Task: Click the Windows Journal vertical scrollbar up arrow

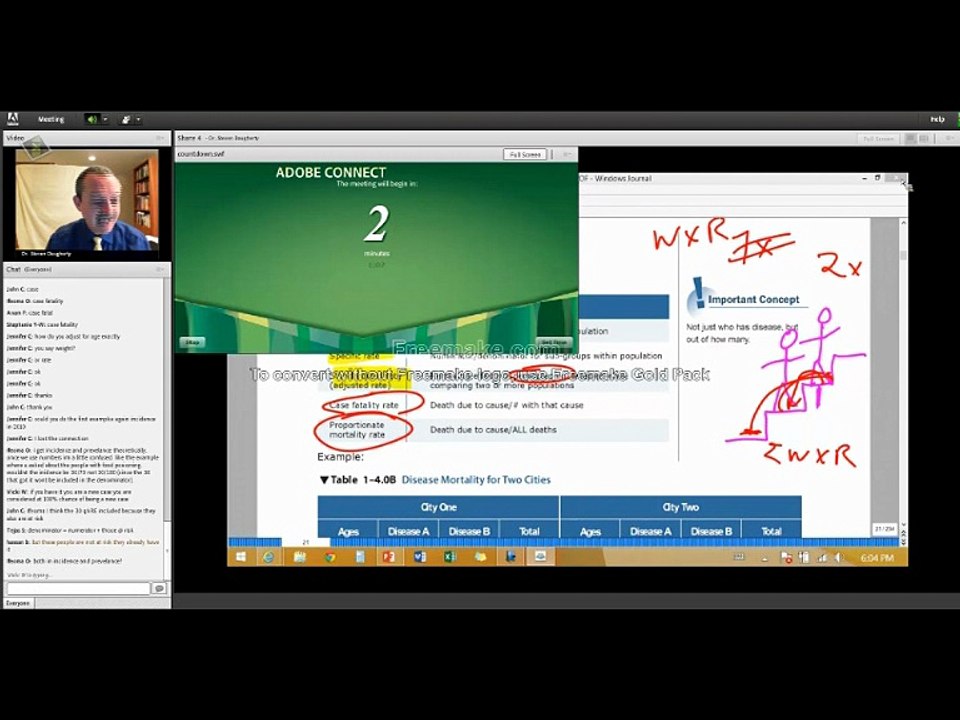Action: [903, 223]
